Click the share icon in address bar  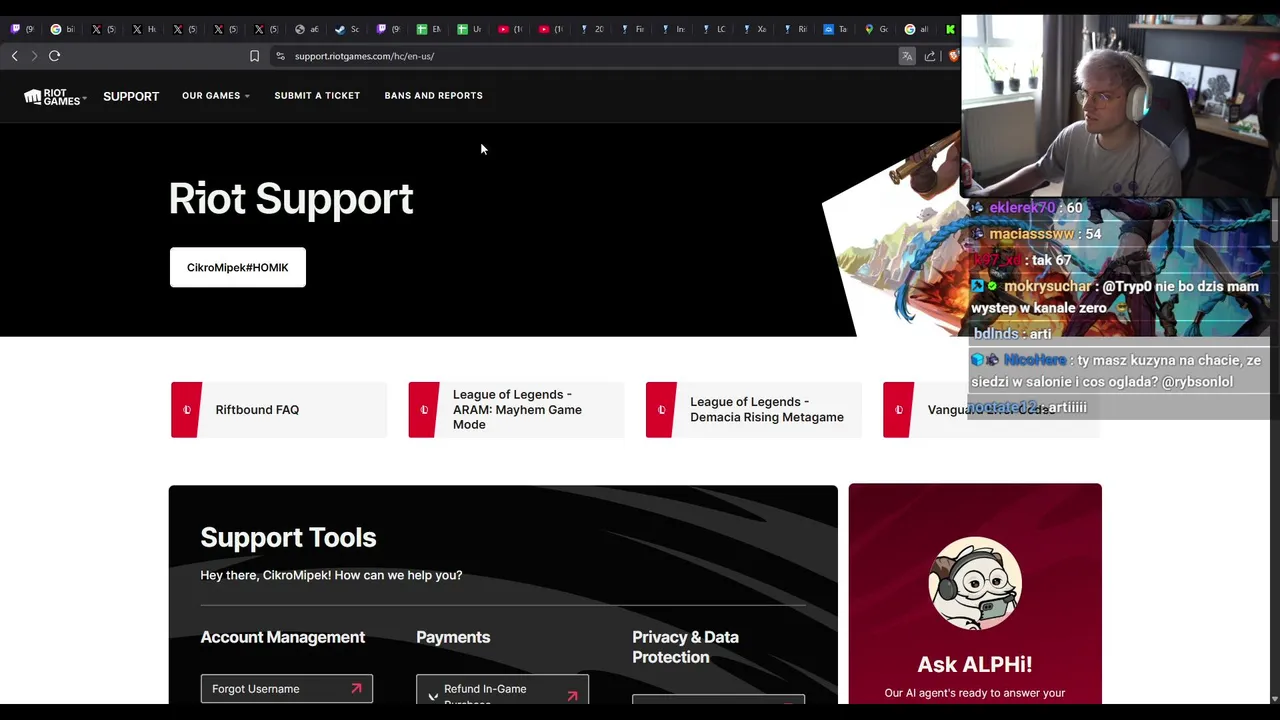(x=930, y=56)
